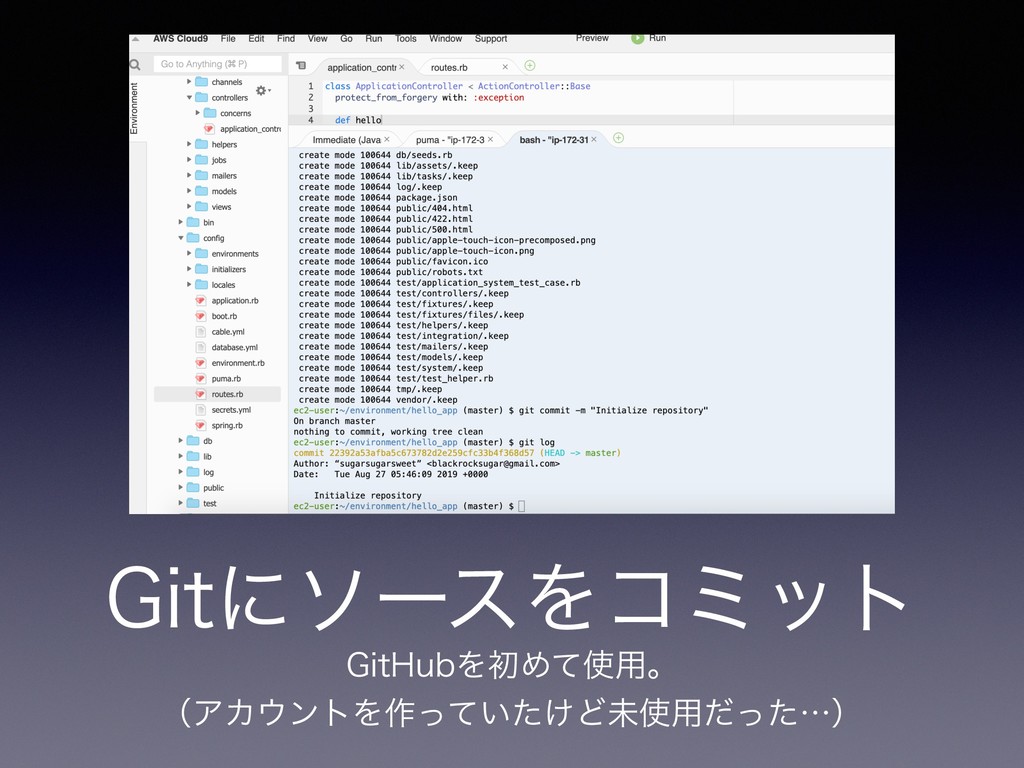
Task: Collapse the controllers folder arrow
Action: (x=189, y=98)
